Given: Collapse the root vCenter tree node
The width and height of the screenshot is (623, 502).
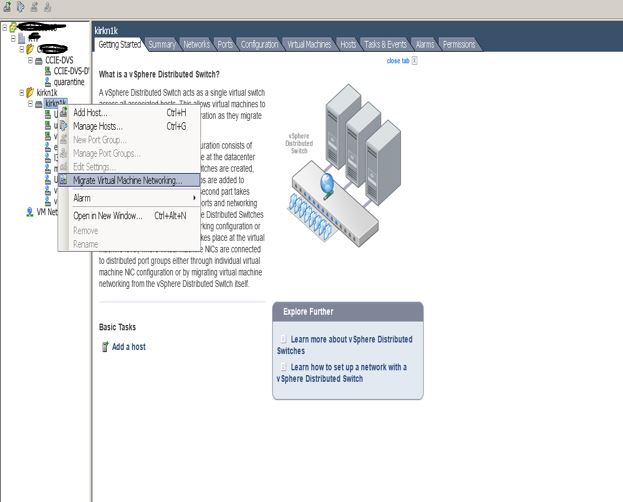Looking at the screenshot, I should 5,28.
